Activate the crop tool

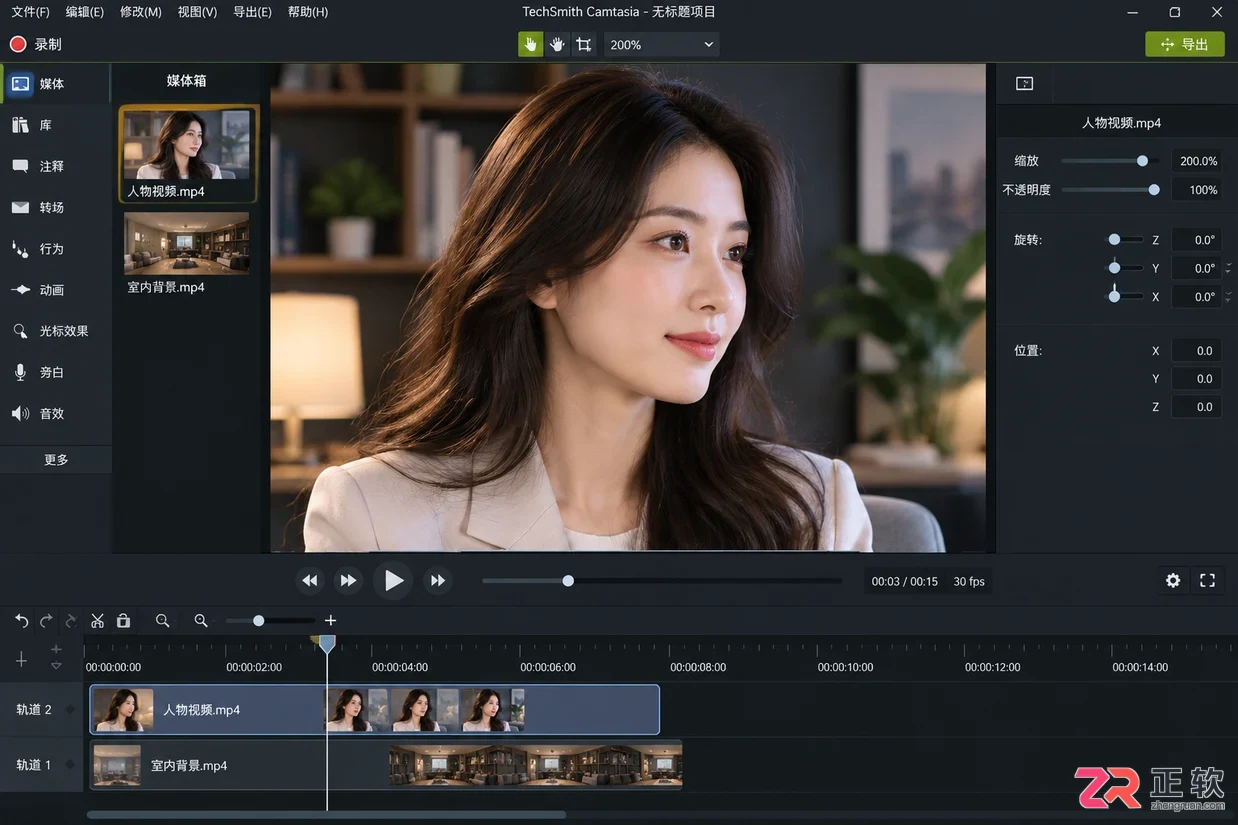[584, 44]
